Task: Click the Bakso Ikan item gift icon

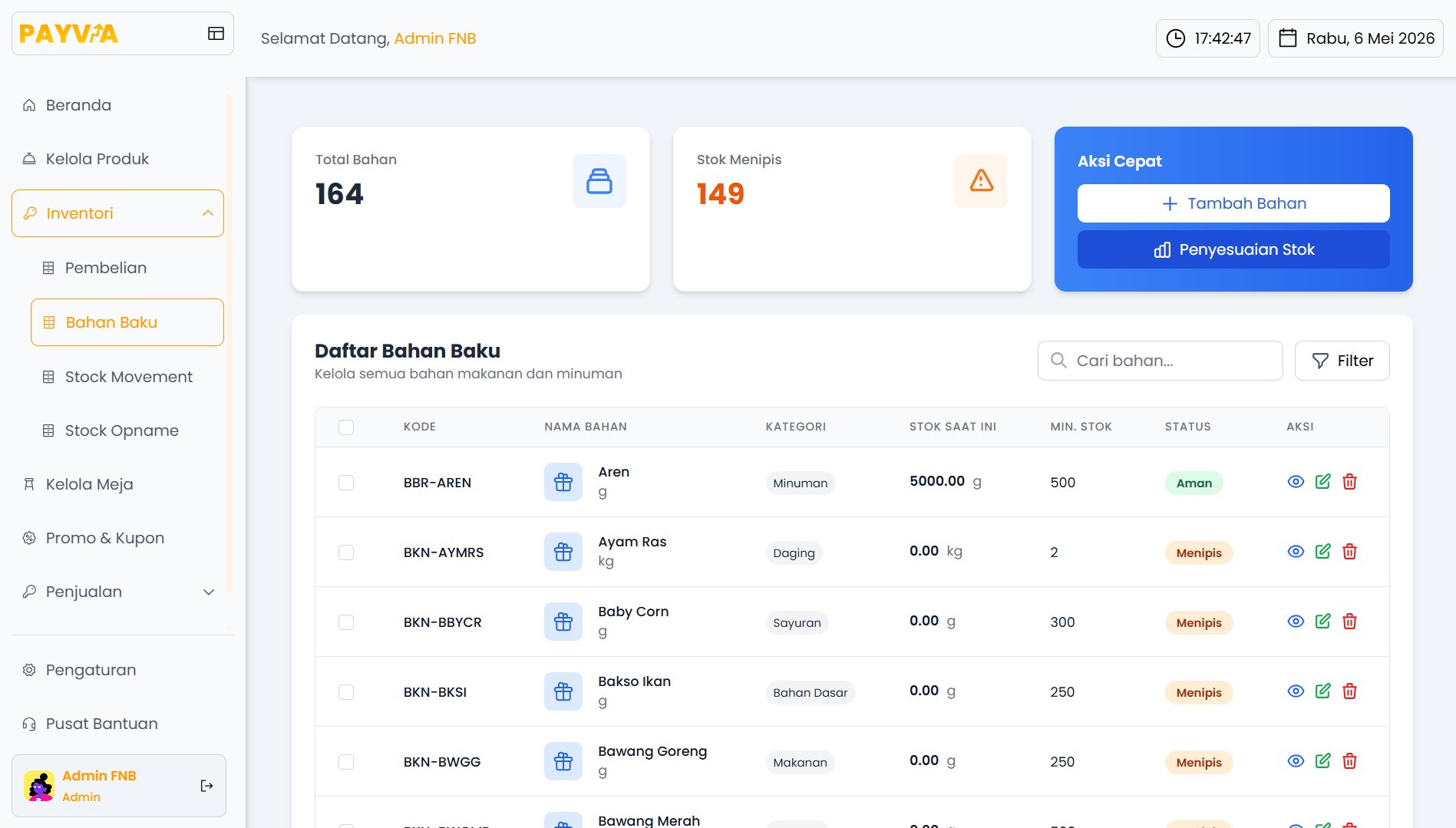Action: (x=563, y=691)
